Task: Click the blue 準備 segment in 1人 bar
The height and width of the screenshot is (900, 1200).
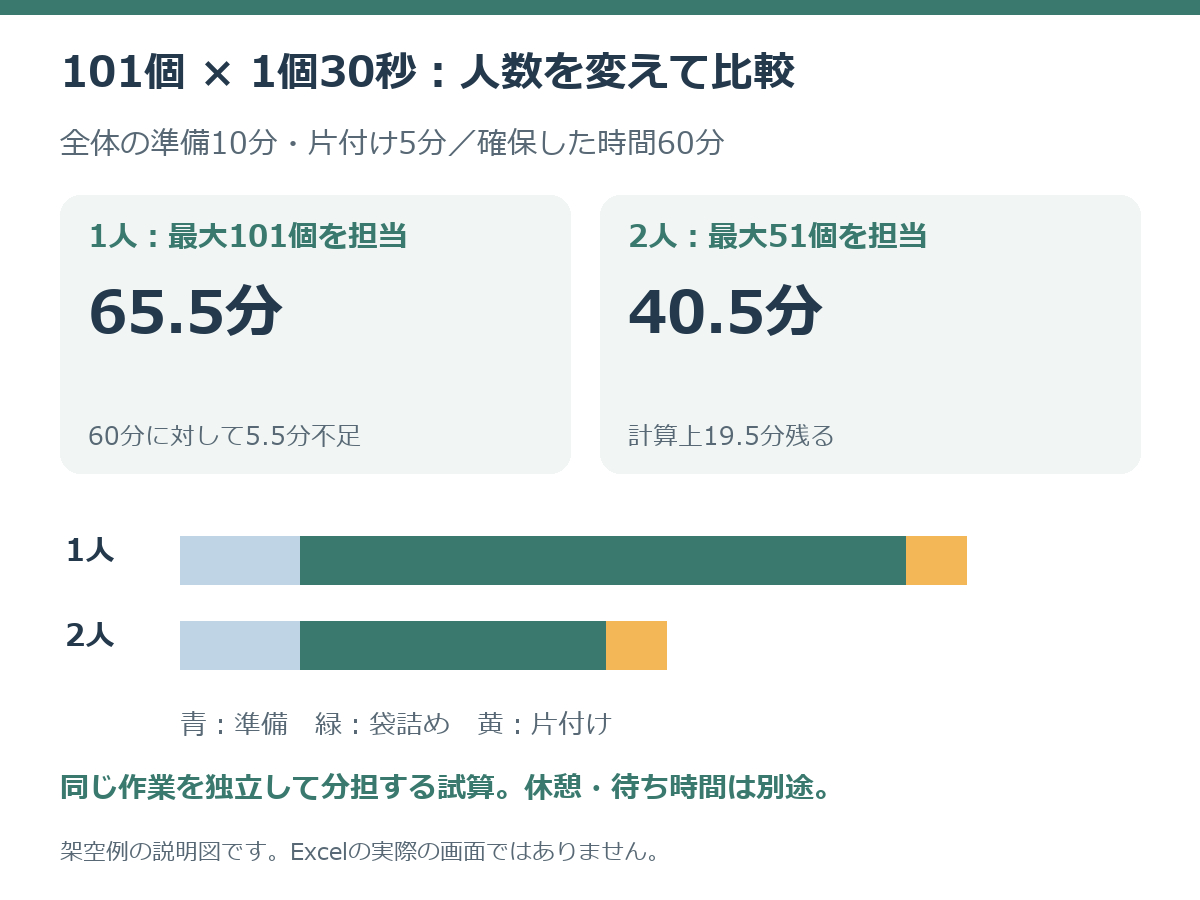Action: pyautogui.click(x=240, y=560)
